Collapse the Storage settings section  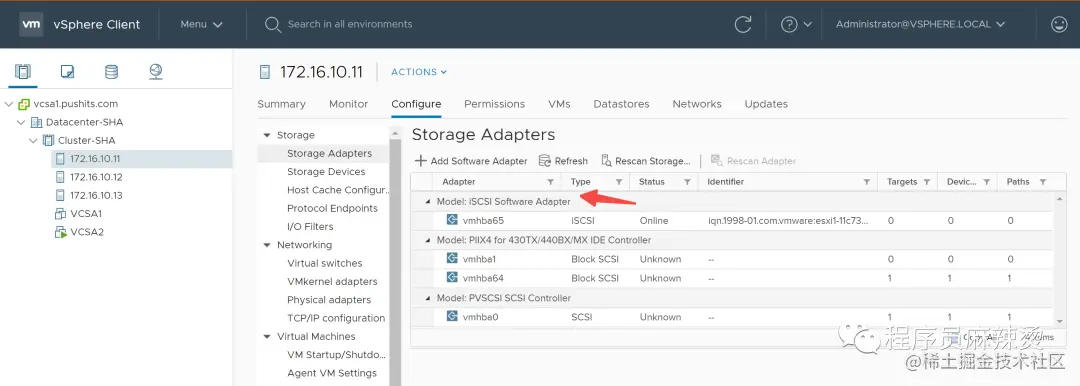click(267, 136)
